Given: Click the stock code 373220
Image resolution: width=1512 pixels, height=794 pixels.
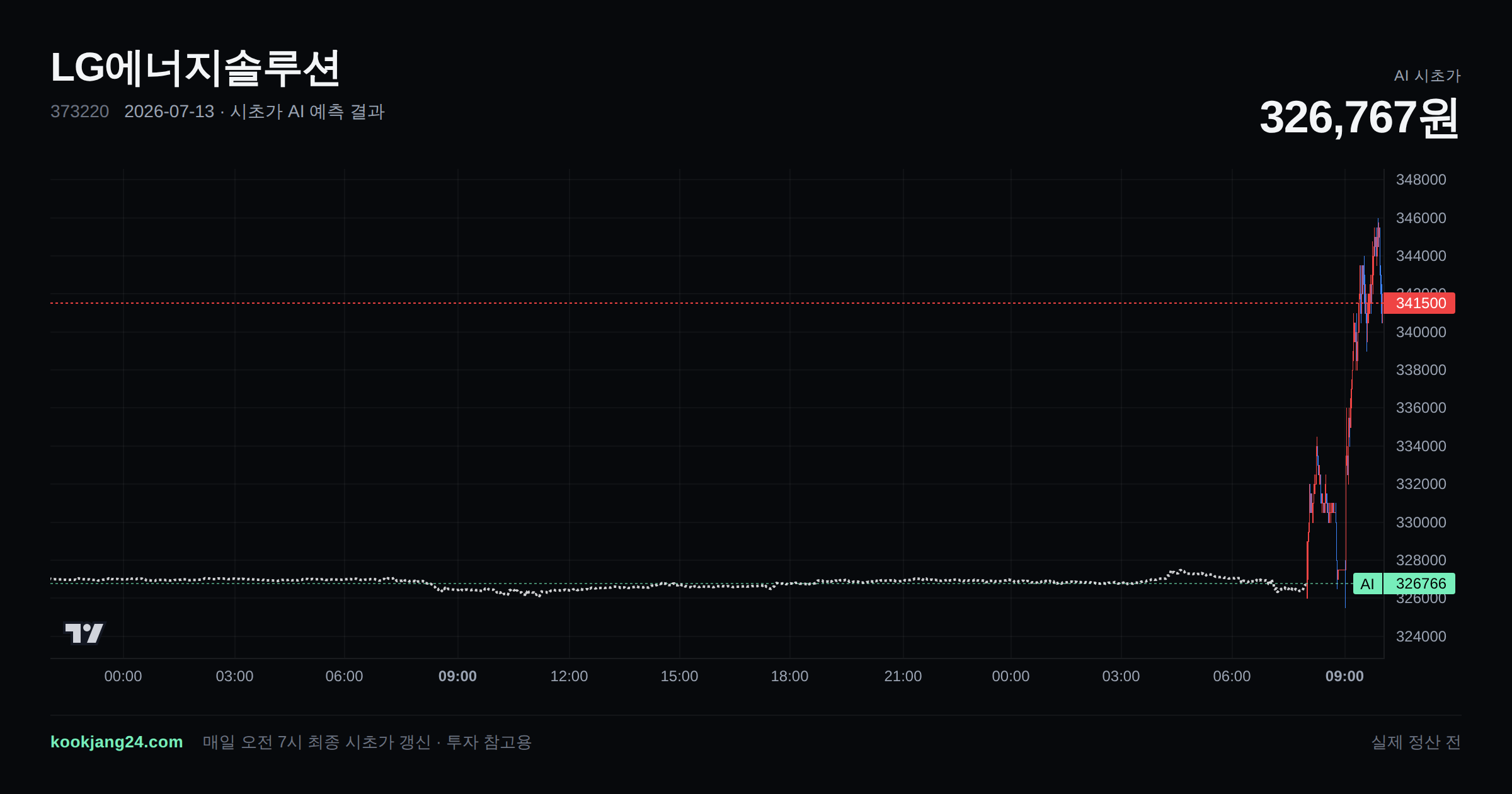Looking at the screenshot, I should (79, 112).
